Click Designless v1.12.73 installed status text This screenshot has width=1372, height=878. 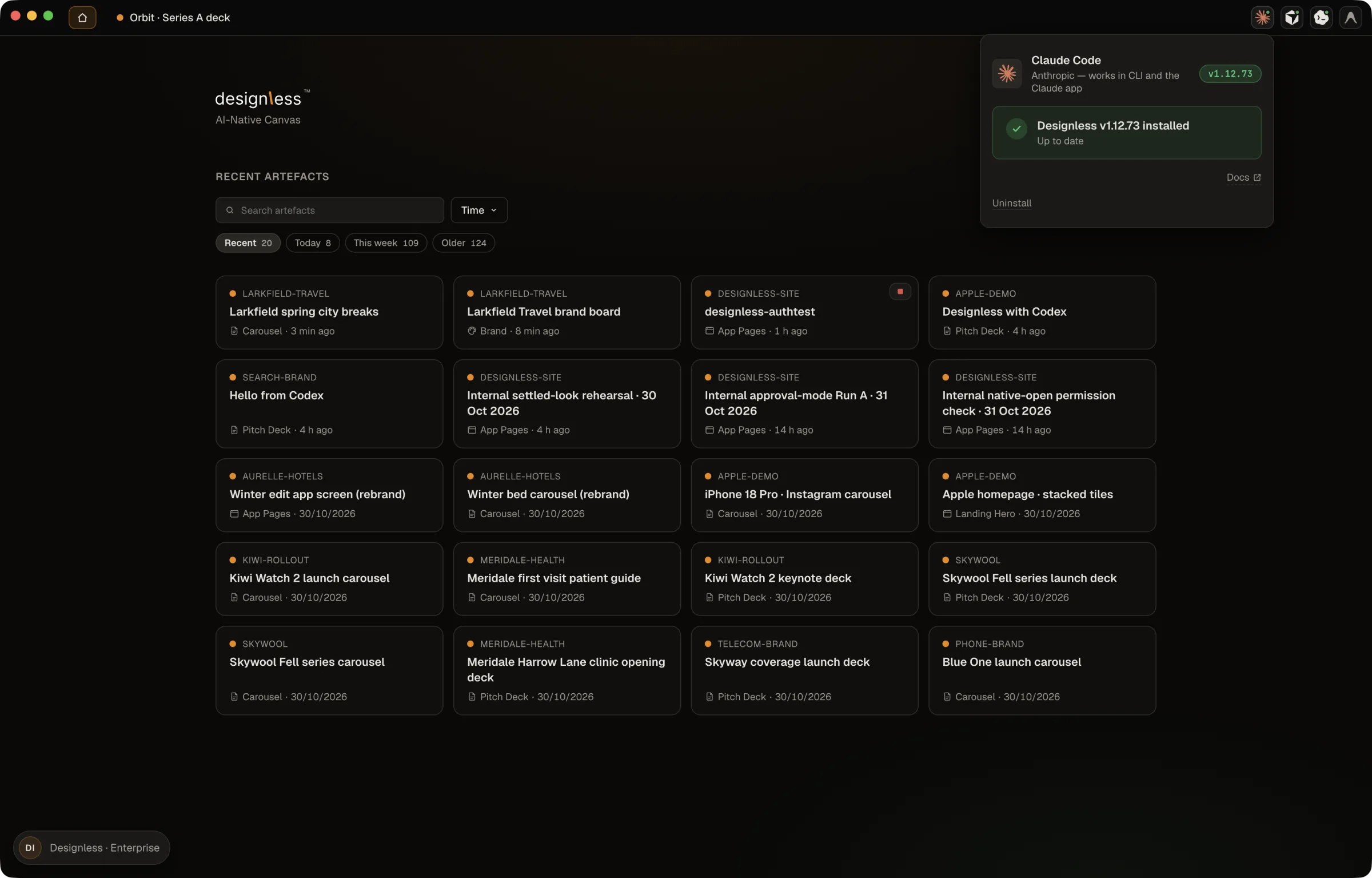[1112, 126]
